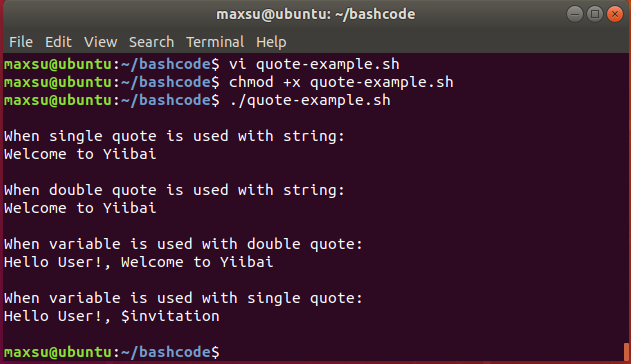Click 'When single quote is used with string:' line

click(x=175, y=136)
